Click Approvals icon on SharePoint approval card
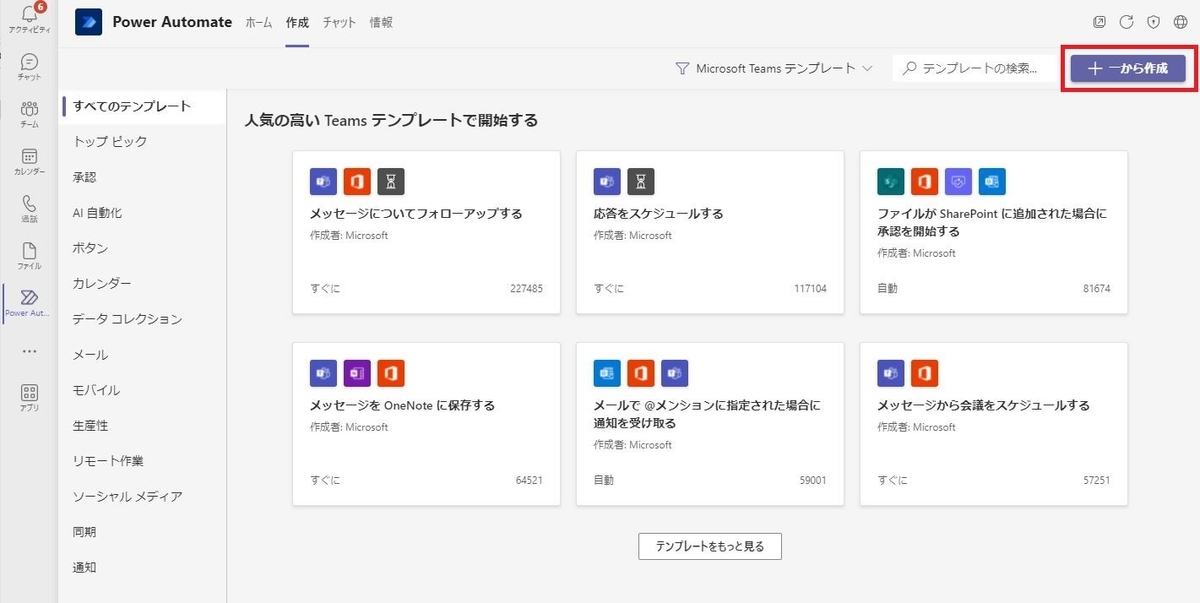 pos(958,181)
